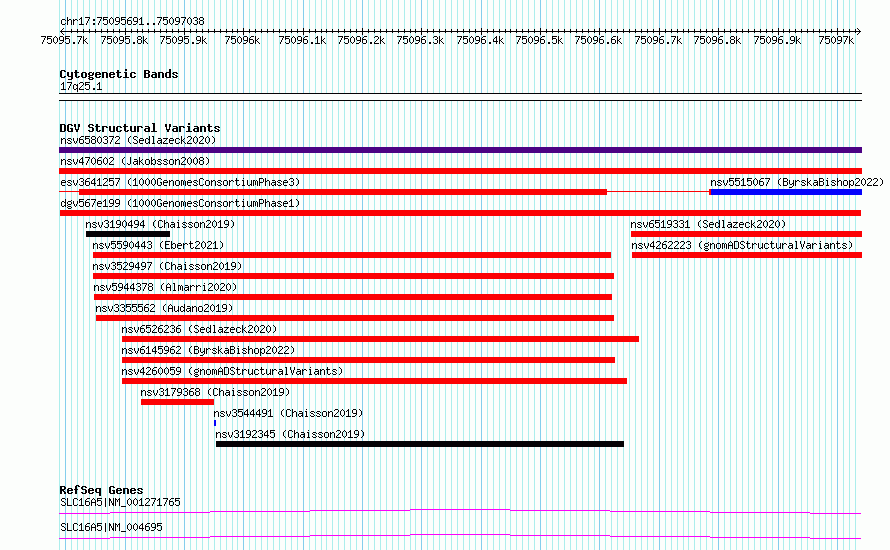Click the 75096.5k ruler tick label
The width and height of the screenshot is (890, 550).
tap(539, 41)
